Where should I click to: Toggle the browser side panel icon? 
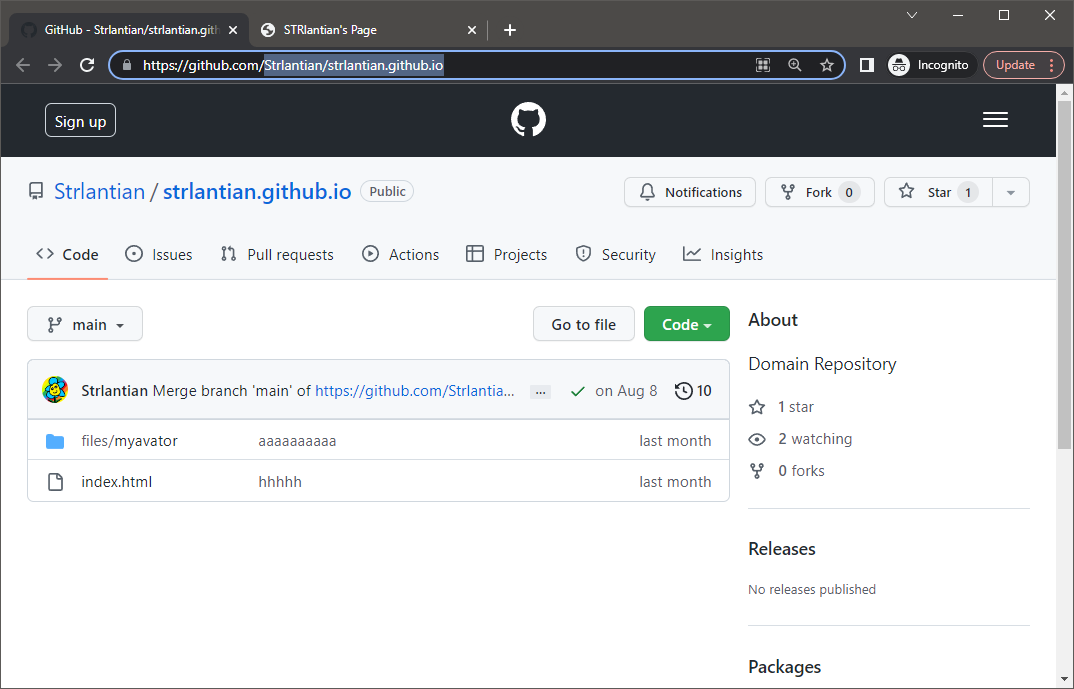click(866, 65)
